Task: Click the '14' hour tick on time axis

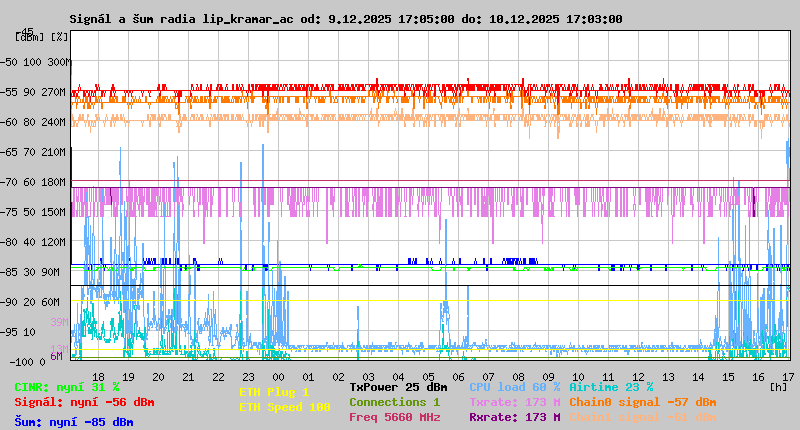Action: coord(698,377)
